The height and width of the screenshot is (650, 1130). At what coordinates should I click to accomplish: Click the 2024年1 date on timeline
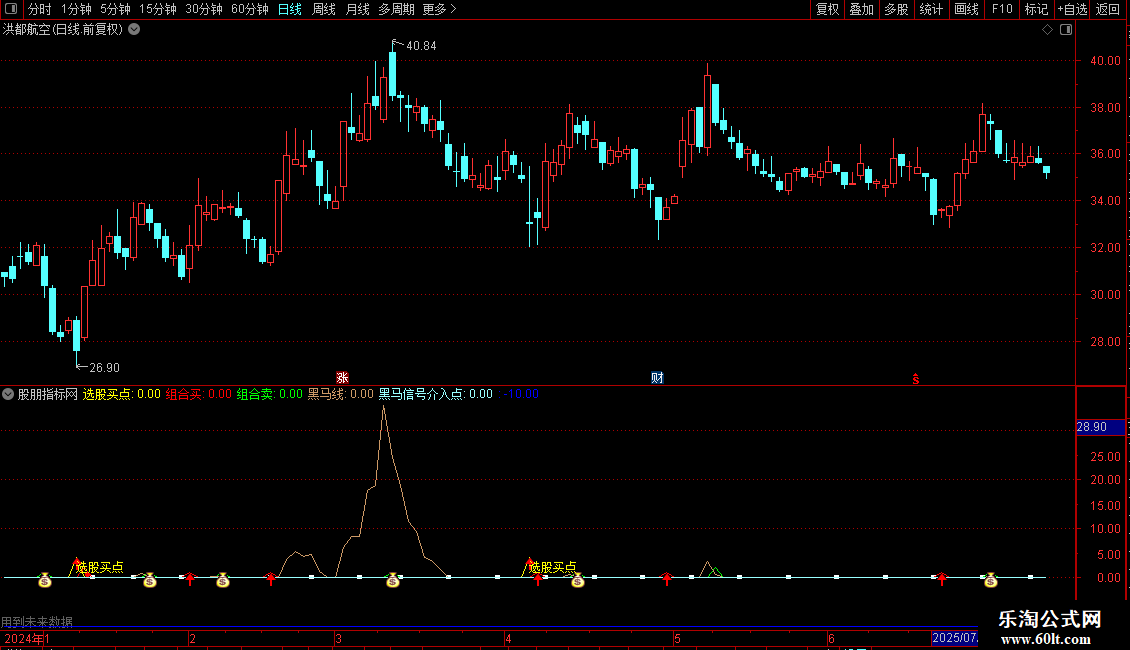tap(27, 638)
